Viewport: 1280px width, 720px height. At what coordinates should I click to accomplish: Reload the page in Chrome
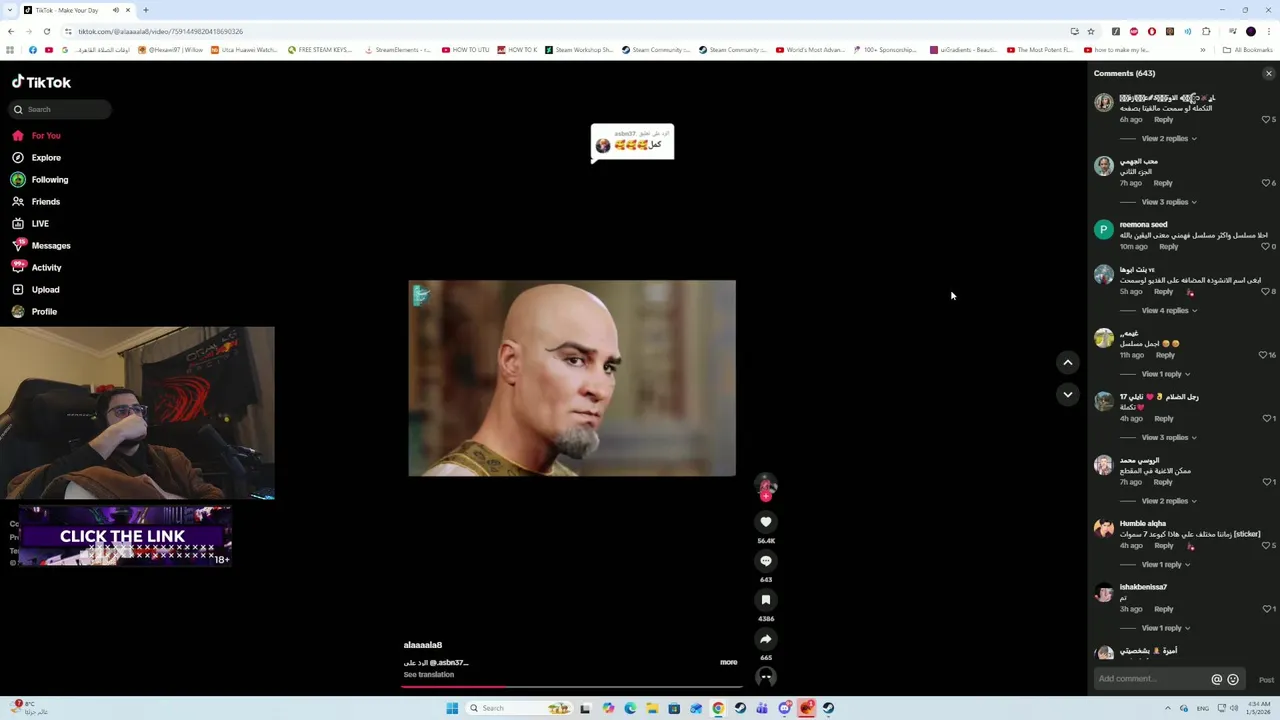(46, 31)
